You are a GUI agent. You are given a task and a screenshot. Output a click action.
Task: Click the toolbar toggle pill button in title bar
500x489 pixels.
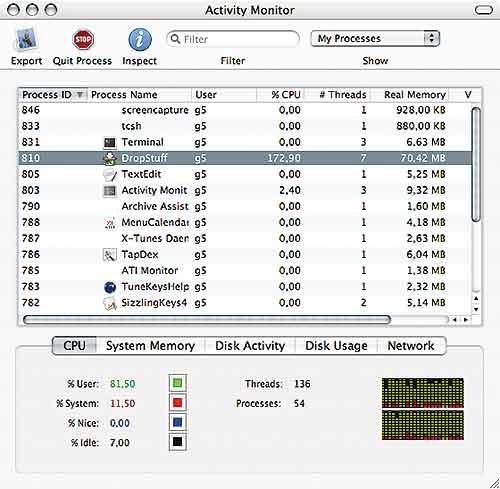pyautogui.click(x=484, y=10)
